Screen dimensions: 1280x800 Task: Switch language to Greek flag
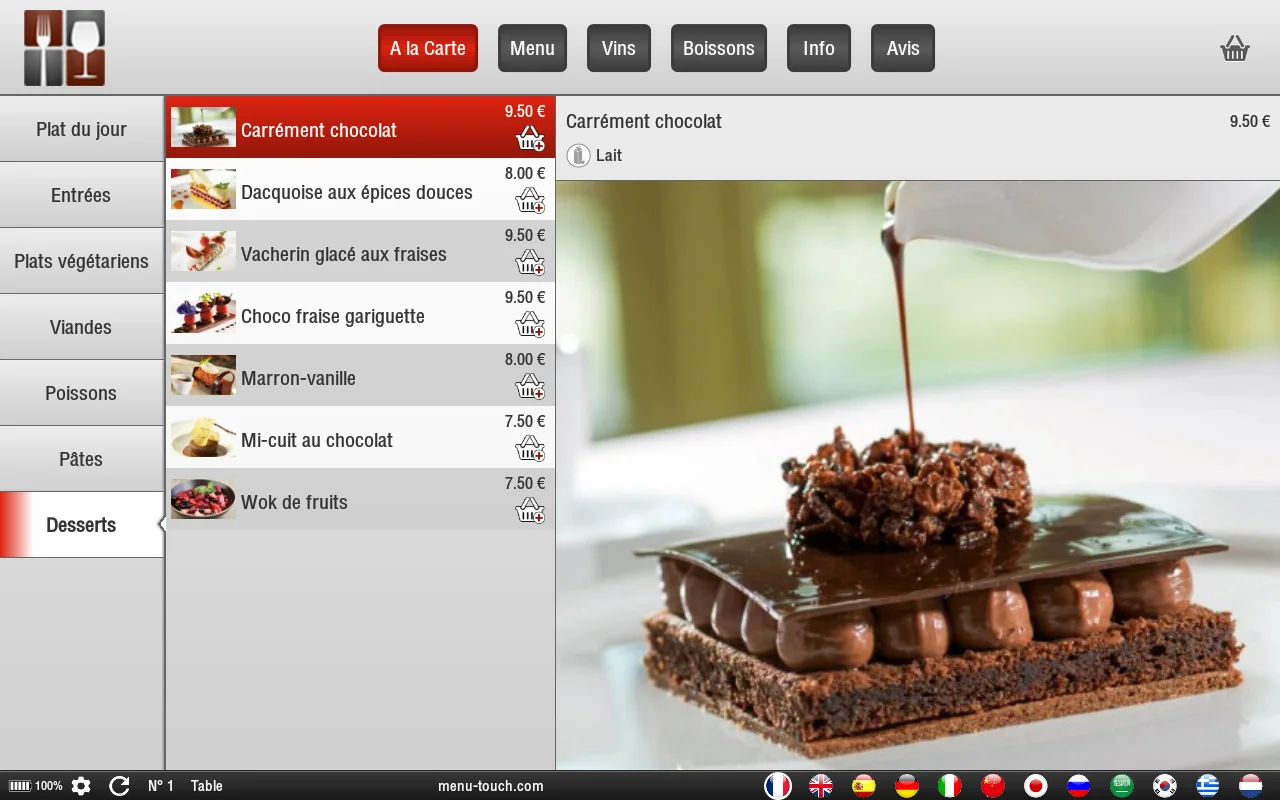(1208, 786)
